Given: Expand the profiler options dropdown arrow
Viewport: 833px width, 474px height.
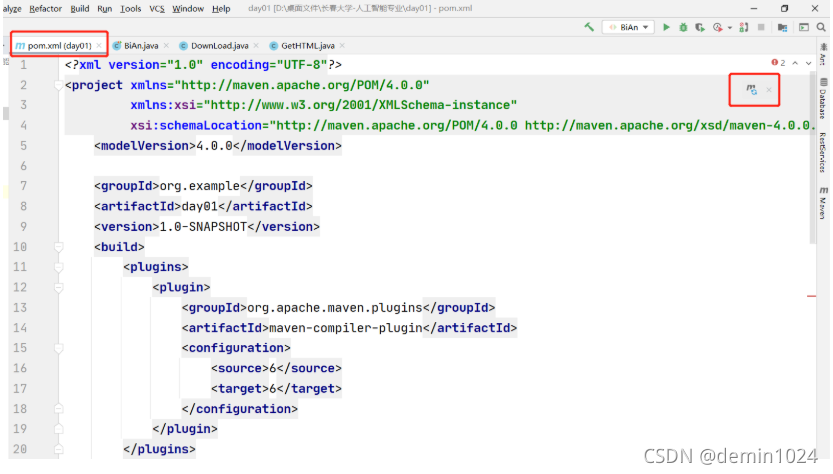Looking at the screenshot, I should tap(729, 28).
